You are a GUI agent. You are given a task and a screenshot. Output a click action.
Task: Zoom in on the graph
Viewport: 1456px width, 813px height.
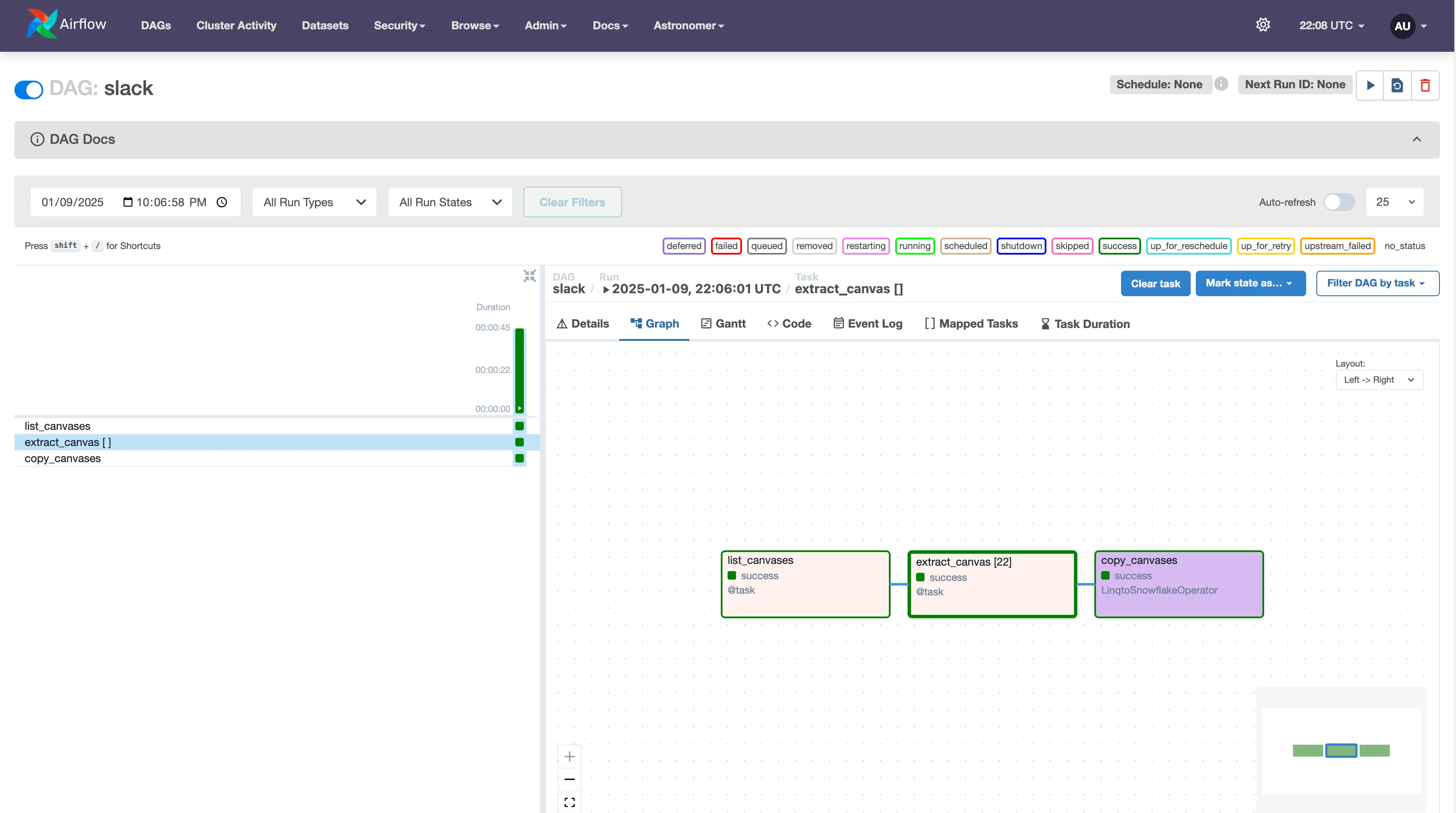pos(569,756)
